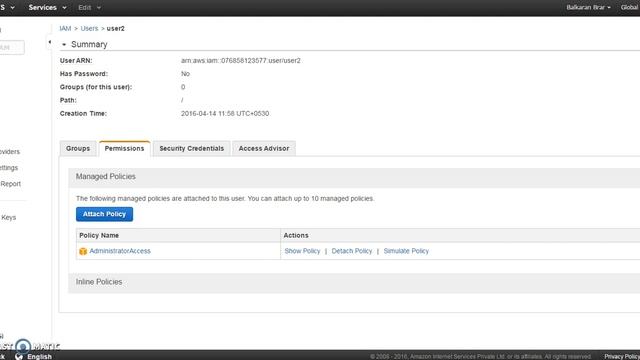
Task: Open the Edit dropdown in top bar
Action: [89, 7]
